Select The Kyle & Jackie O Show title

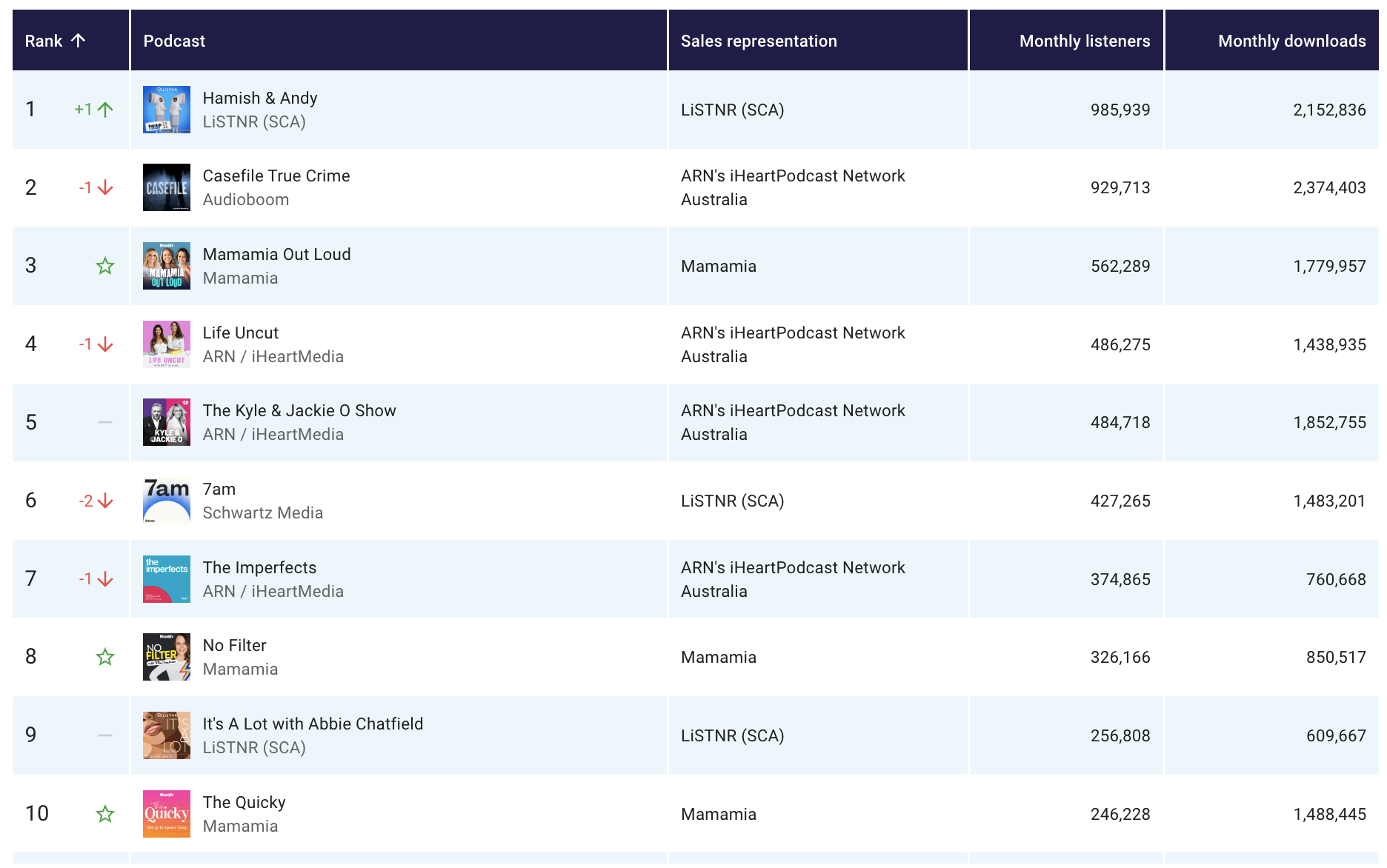point(299,410)
